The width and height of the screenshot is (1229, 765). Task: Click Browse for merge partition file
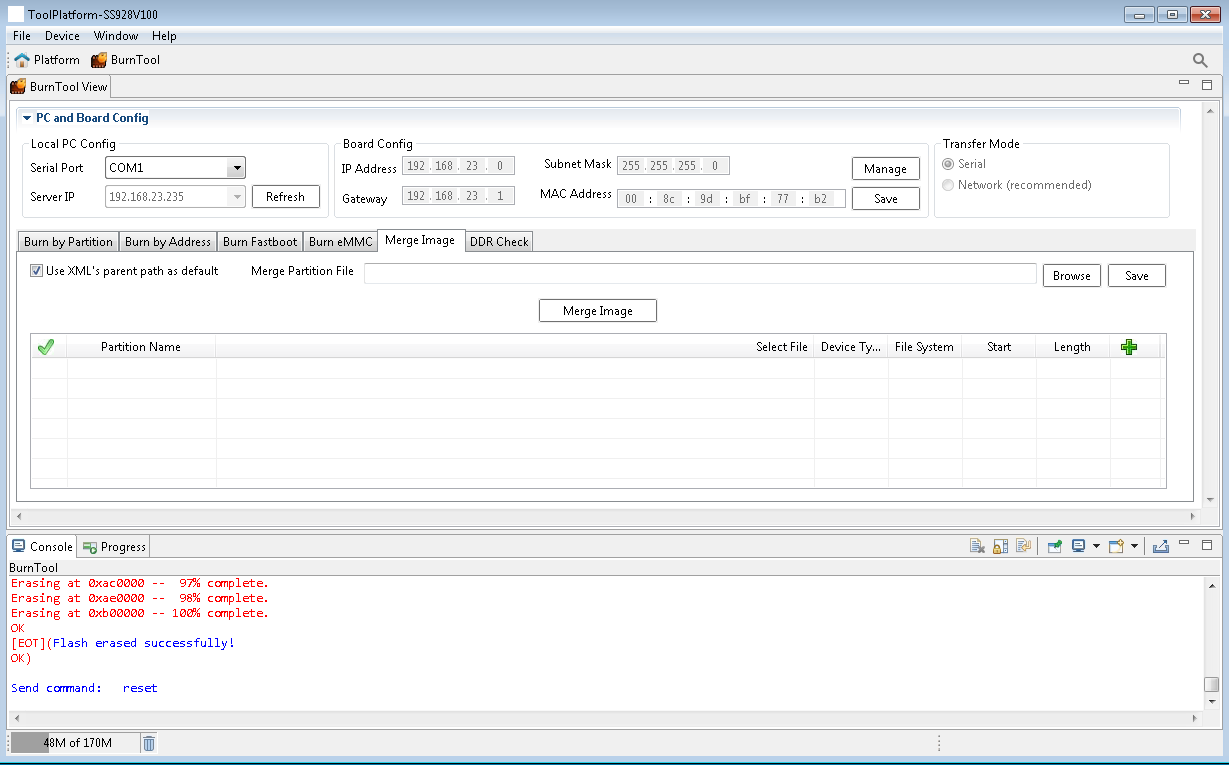[x=1071, y=276]
